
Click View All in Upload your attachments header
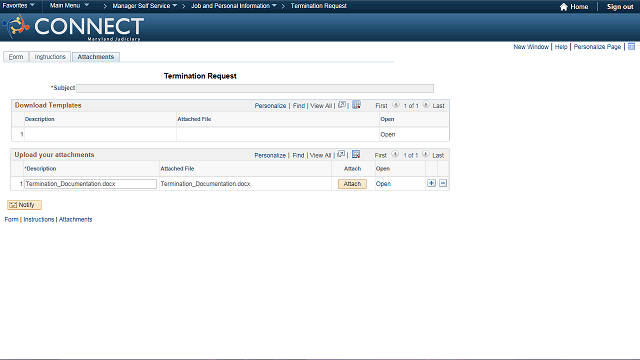coord(320,156)
